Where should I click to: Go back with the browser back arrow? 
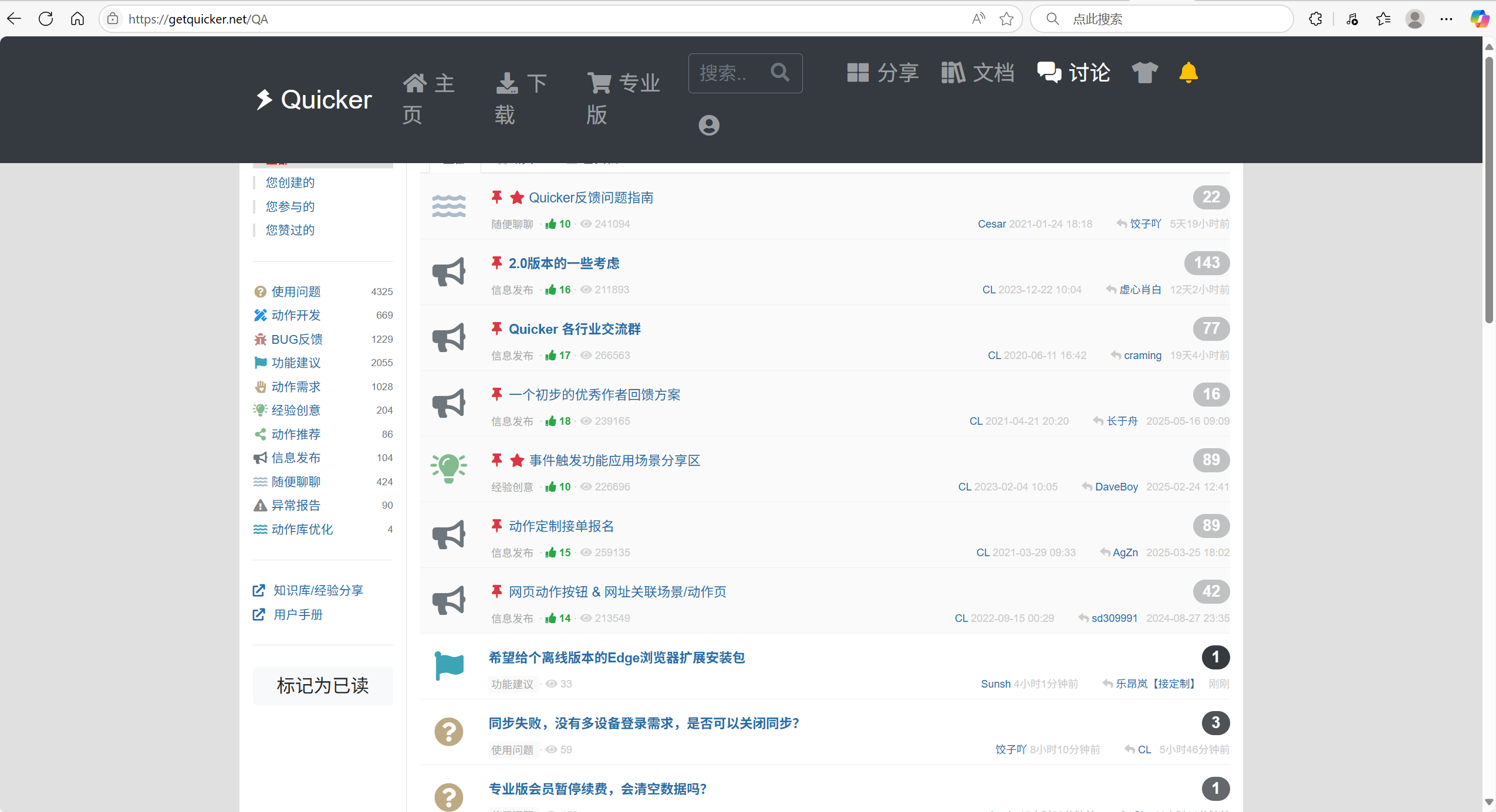click(14, 19)
